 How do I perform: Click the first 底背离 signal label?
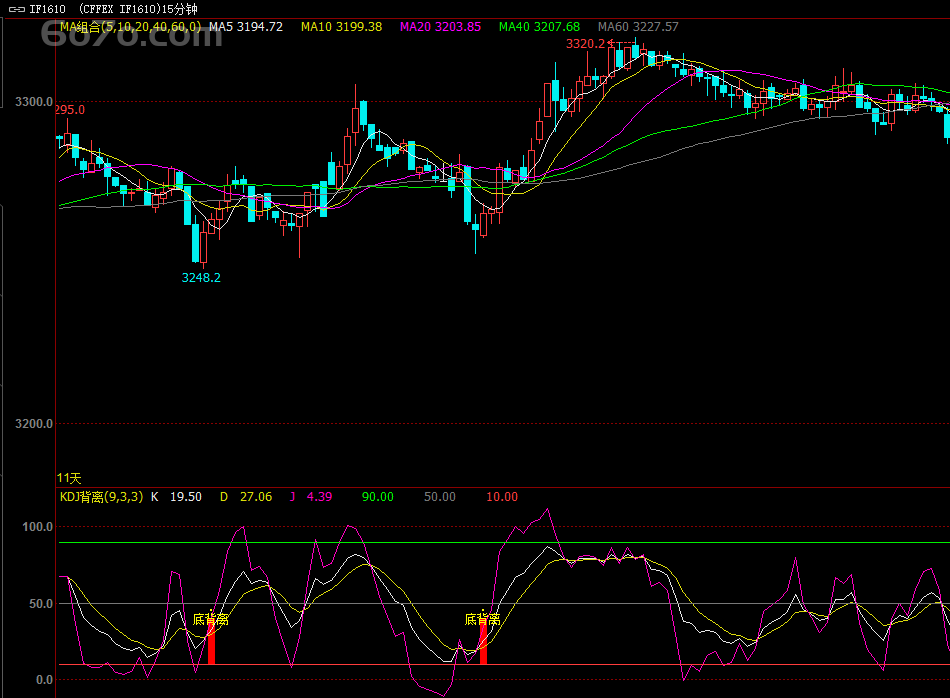click(x=211, y=619)
